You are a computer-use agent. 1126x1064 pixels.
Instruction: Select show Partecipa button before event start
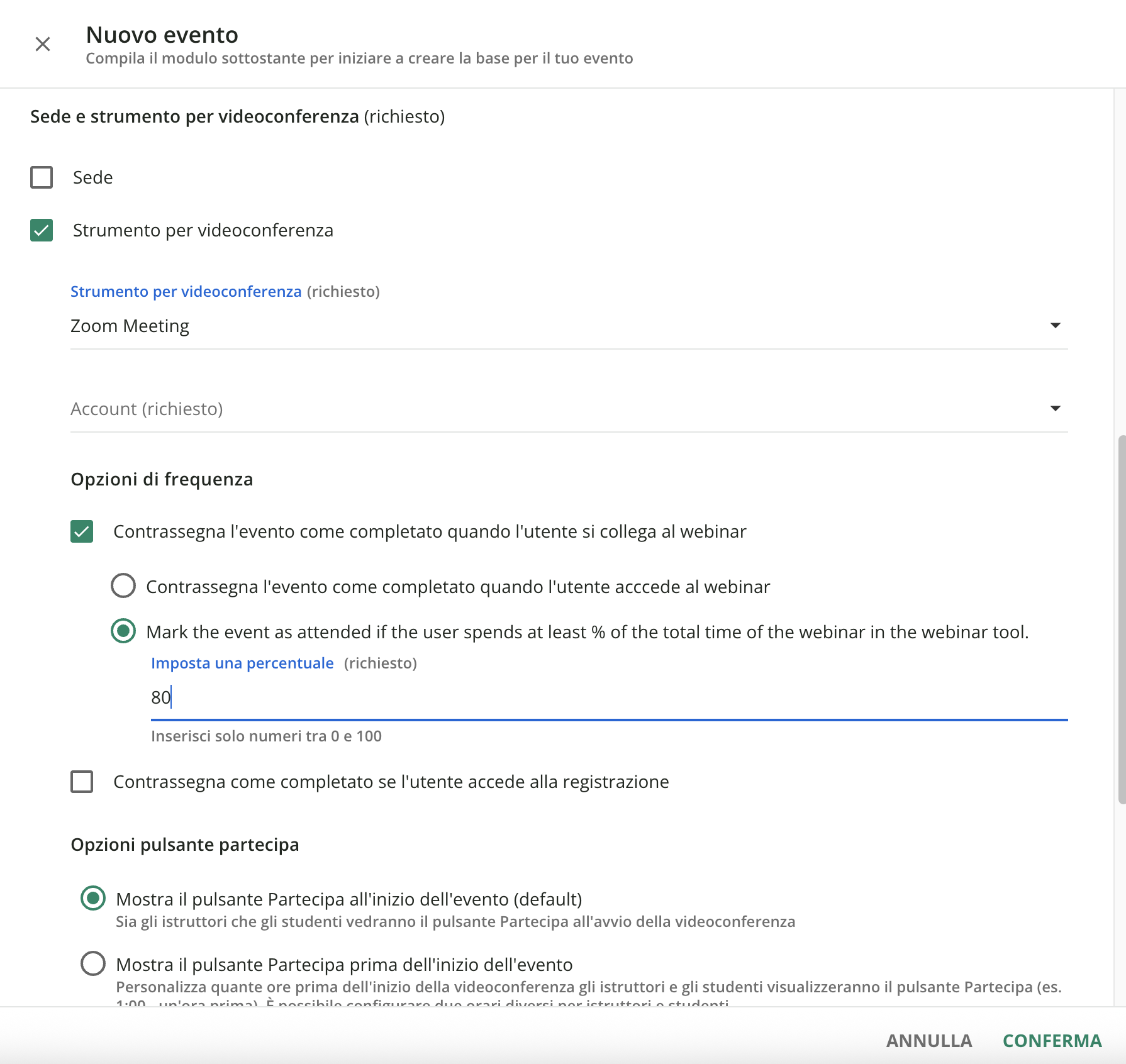[x=93, y=963]
